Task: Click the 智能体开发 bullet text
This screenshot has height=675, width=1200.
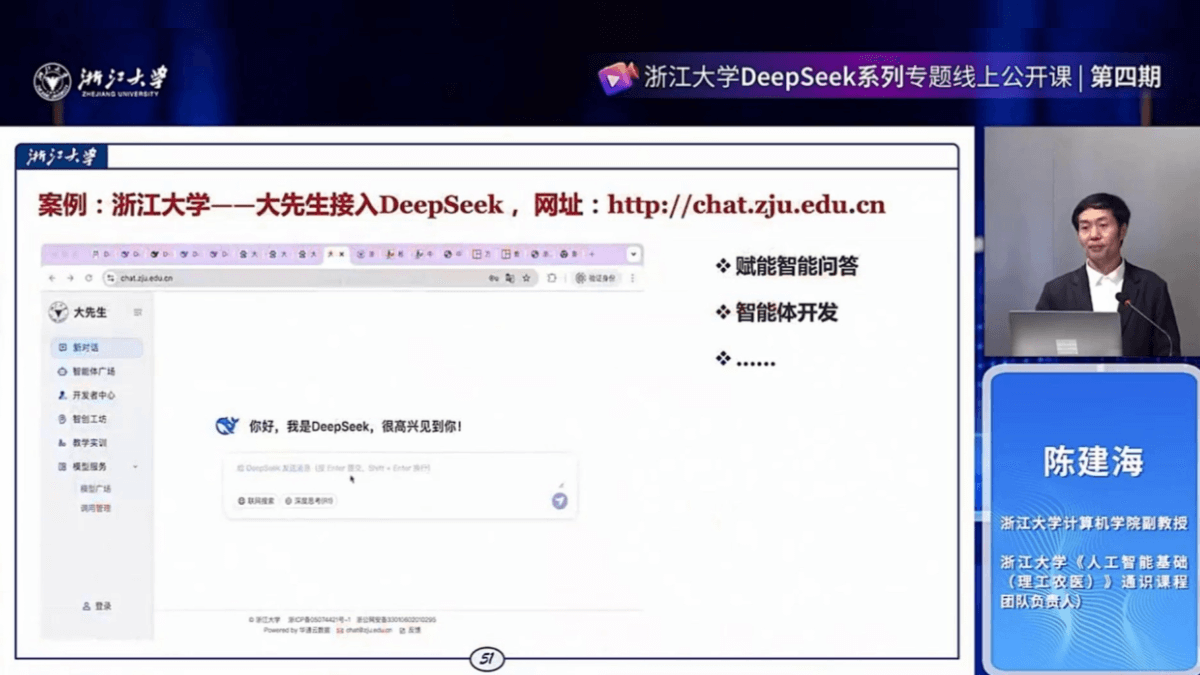Action: [786, 313]
